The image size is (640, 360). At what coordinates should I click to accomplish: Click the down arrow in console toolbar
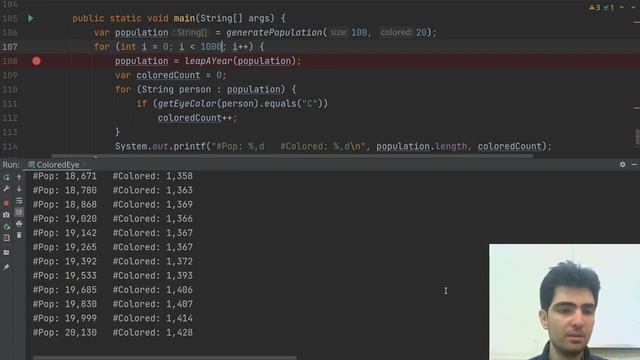(19, 189)
